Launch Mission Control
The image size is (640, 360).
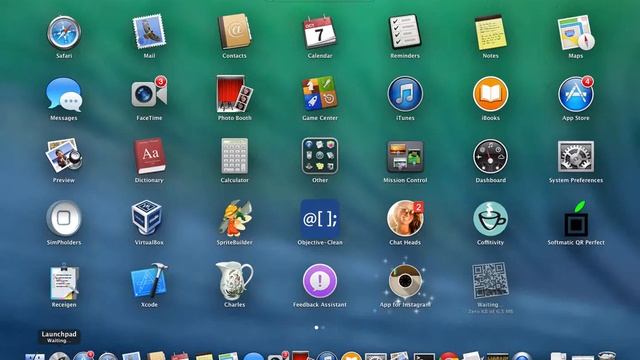[x=405, y=157]
